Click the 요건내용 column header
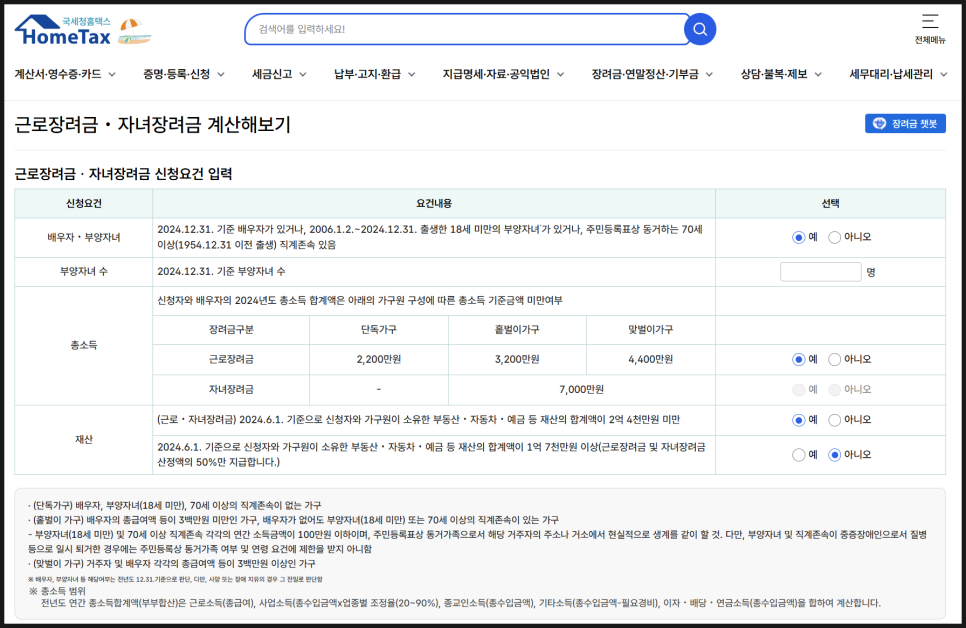966x628 pixels. click(434, 203)
